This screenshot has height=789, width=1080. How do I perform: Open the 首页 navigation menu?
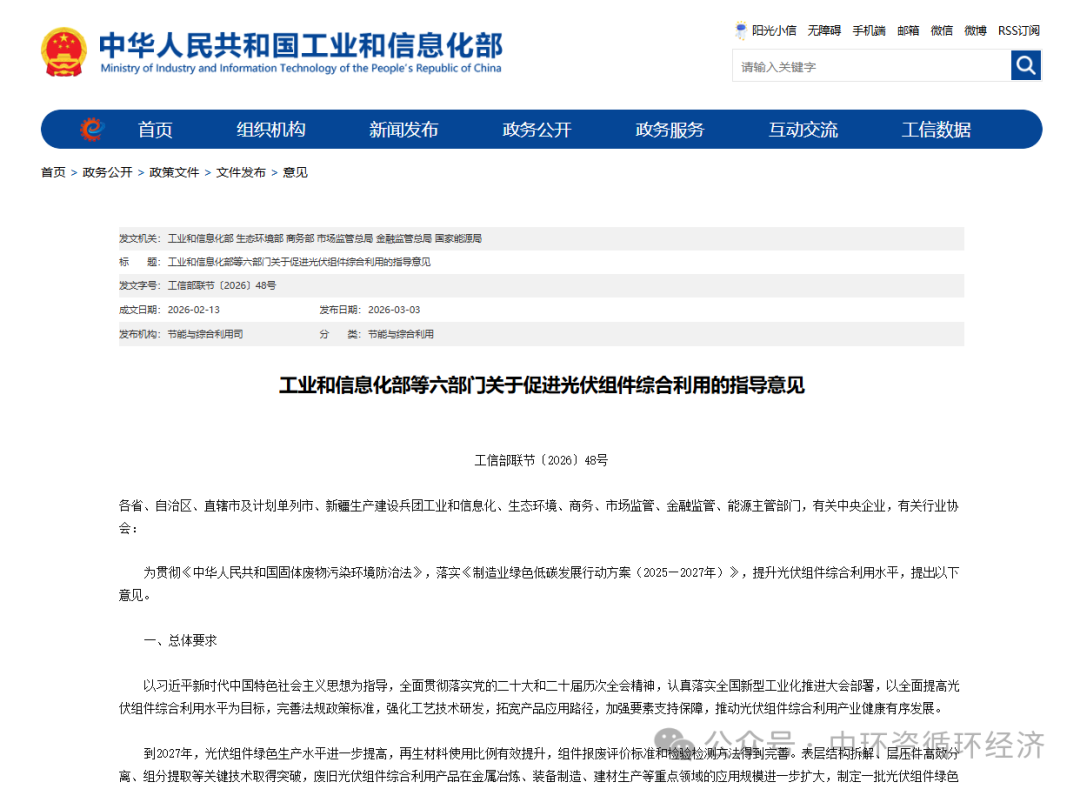click(x=154, y=129)
